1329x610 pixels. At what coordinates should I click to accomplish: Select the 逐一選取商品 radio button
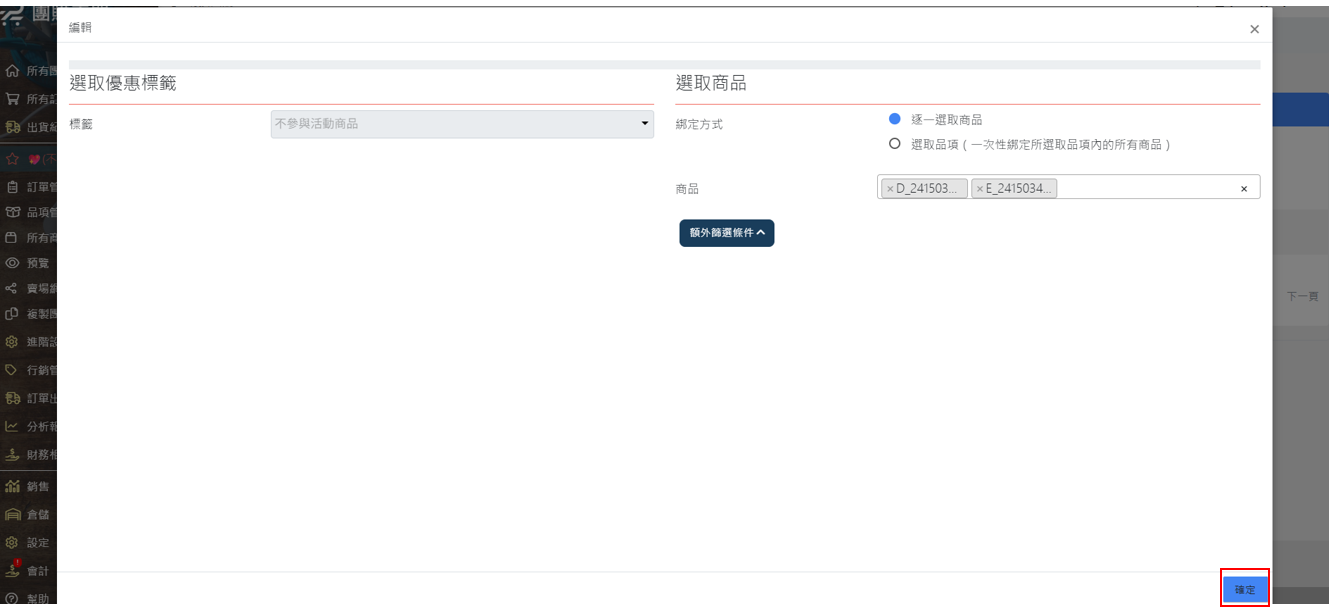(895, 119)
